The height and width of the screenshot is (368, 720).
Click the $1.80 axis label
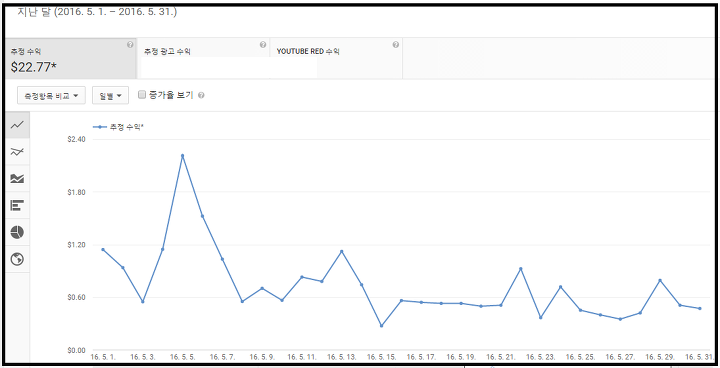click(x=76, y=192)
